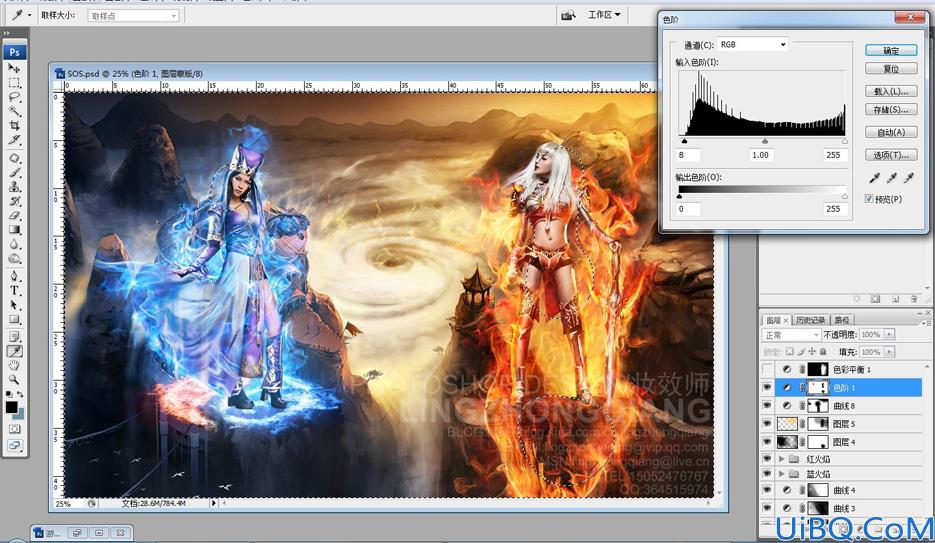This screenshot has height=543, width=935.
Task: Select the Blur tool
Action: (x=14, y=244)
